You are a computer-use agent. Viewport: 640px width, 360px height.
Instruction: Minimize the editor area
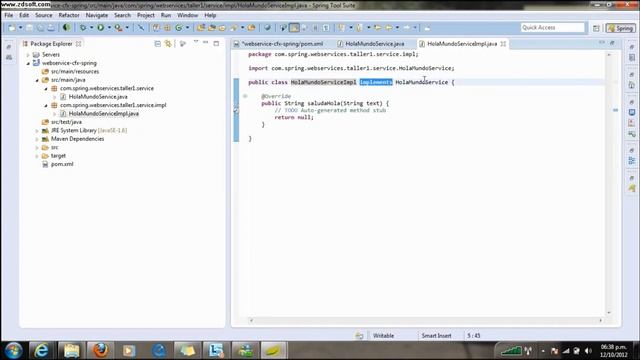point(602,43)
